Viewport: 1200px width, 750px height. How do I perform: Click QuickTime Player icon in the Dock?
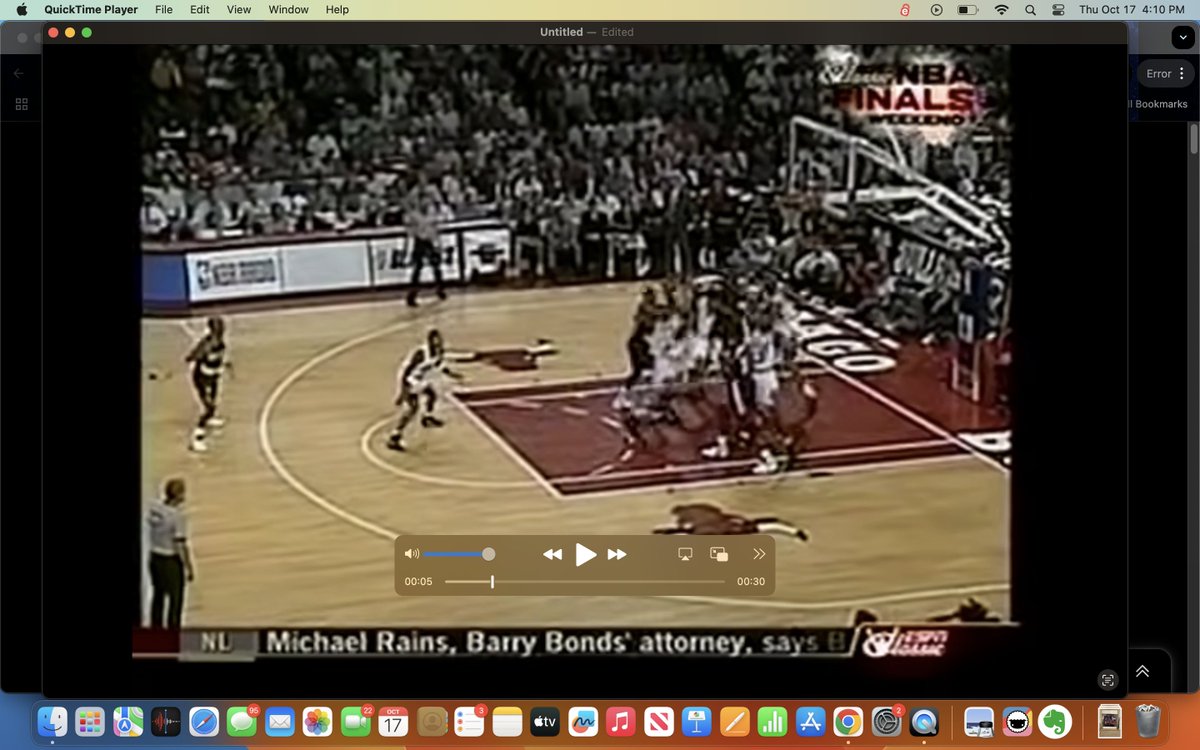pos(924,720)
